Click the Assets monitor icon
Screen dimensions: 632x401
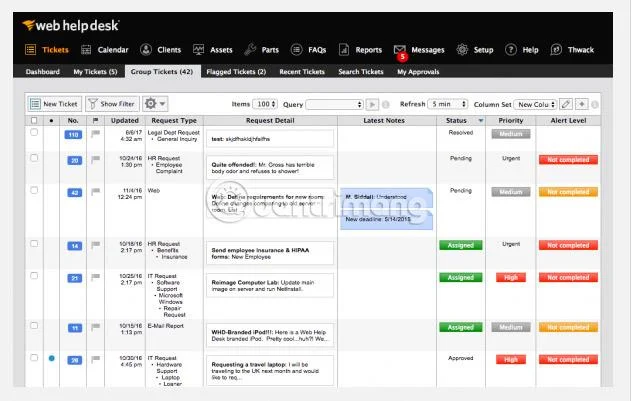click(x=198, y=50)
